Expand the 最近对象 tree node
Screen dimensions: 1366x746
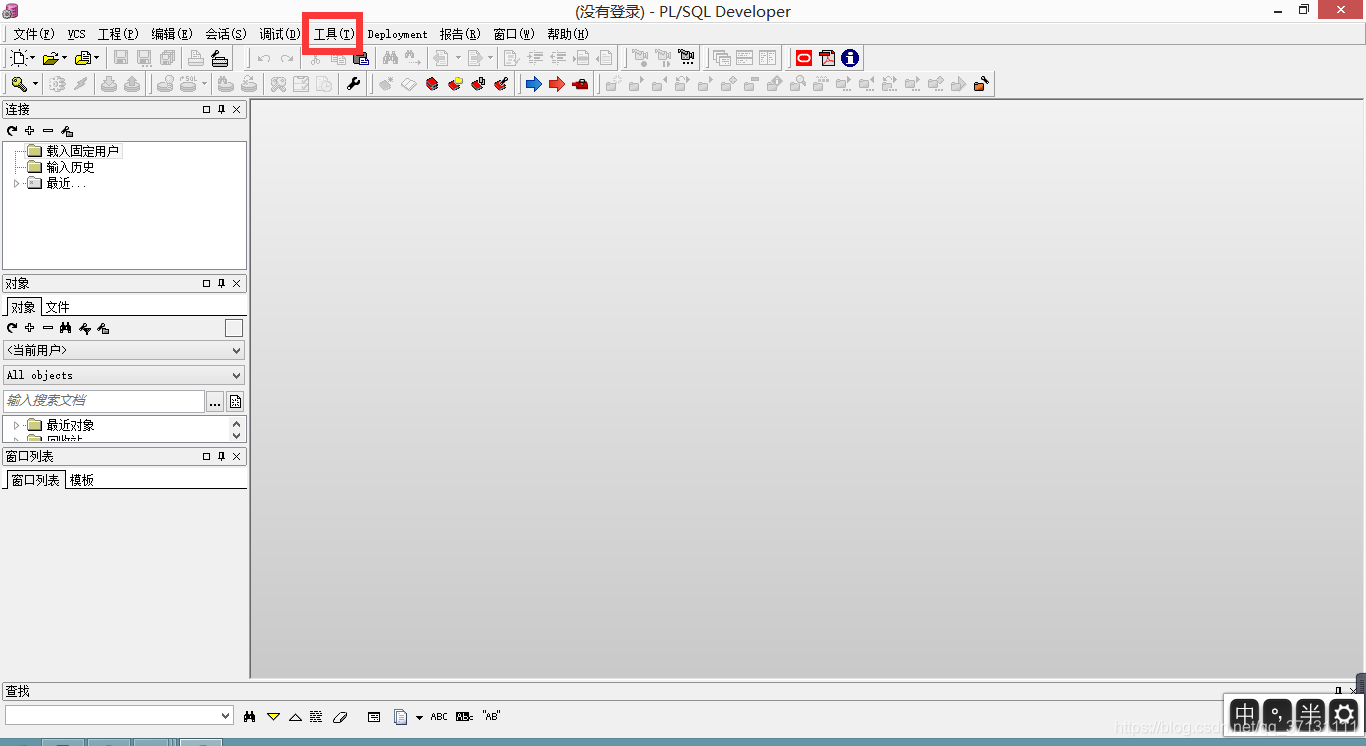click(x=16, y=426)
